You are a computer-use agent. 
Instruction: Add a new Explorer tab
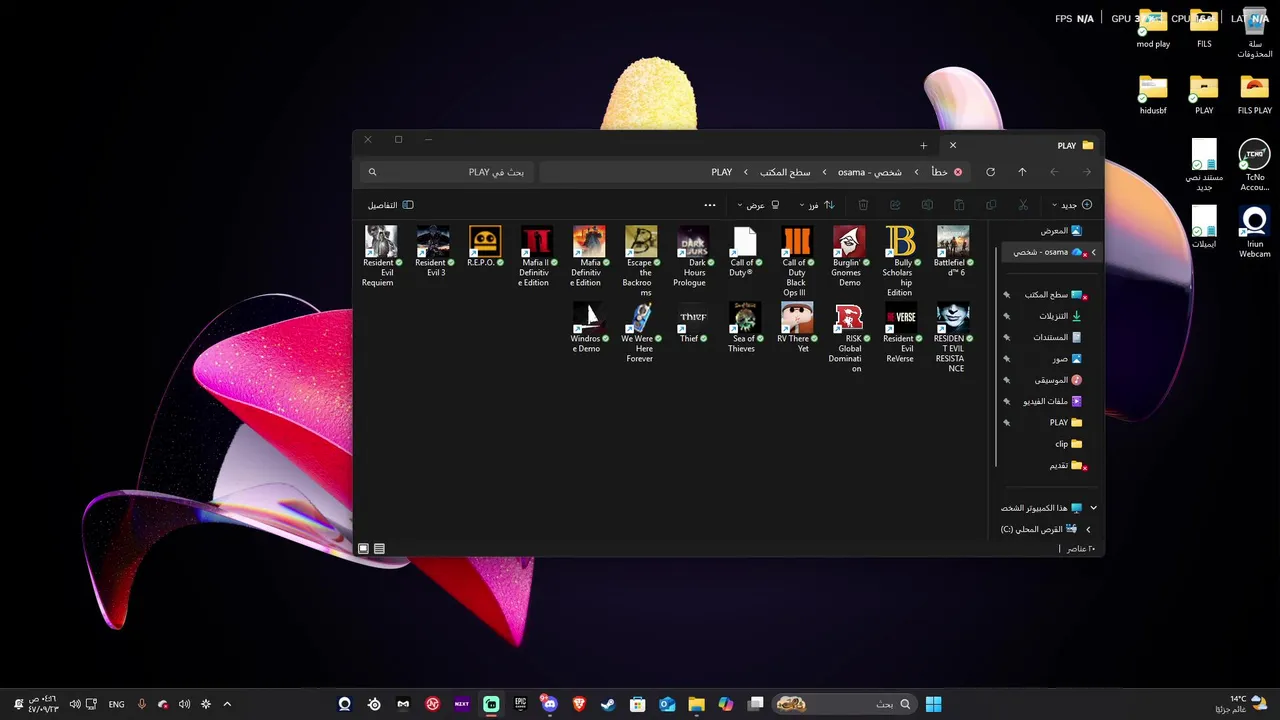[923, 146]
